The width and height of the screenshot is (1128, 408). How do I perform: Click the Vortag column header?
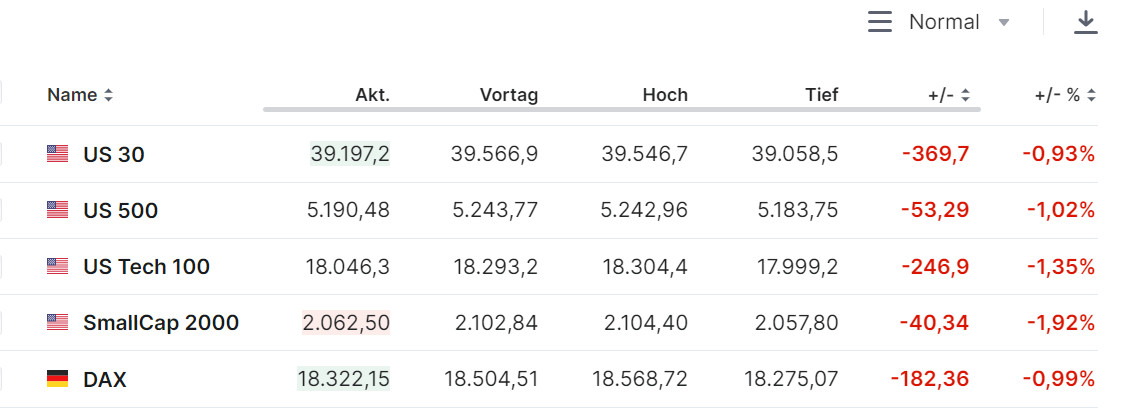click(509, 95)
